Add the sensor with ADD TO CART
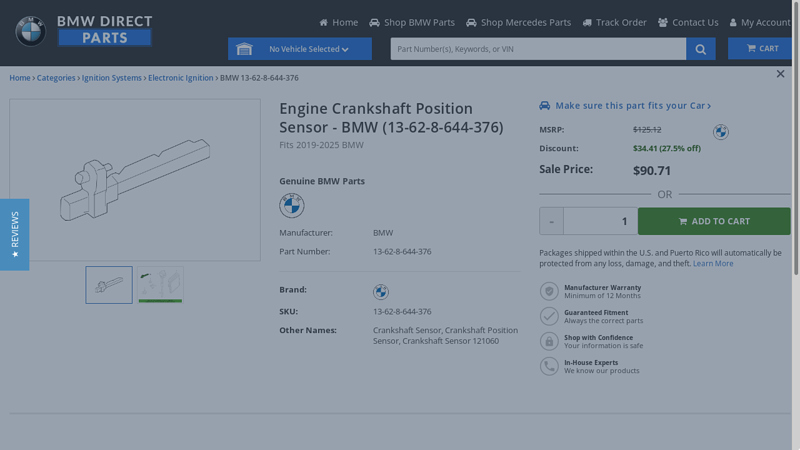 click(714, 221)
